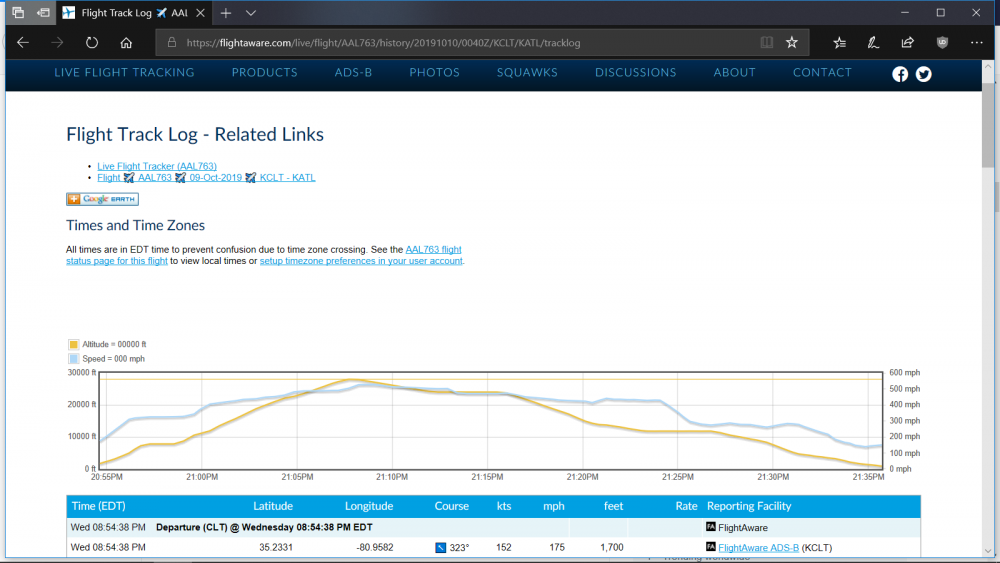Open FlightAware Twitter page icon

click(923, 74)
